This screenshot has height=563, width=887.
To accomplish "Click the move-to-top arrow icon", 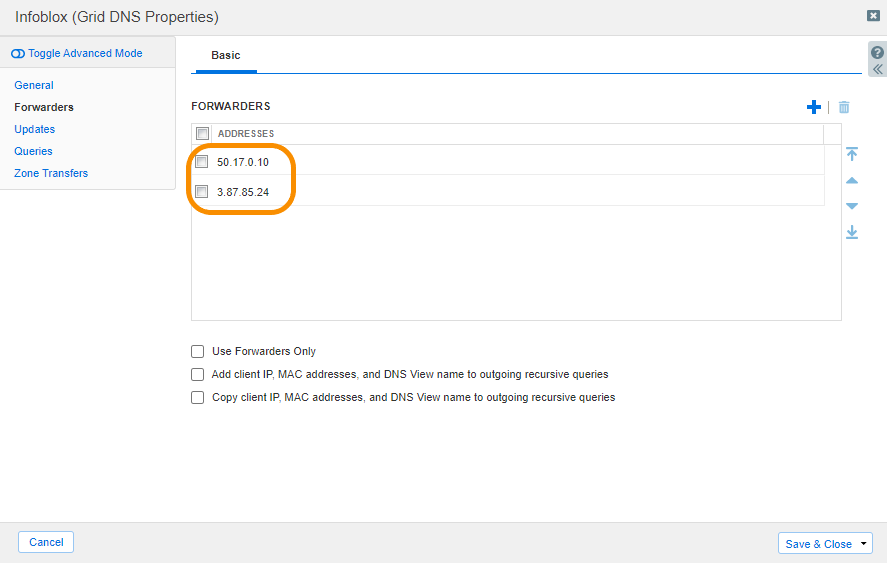I will (852, 154).
